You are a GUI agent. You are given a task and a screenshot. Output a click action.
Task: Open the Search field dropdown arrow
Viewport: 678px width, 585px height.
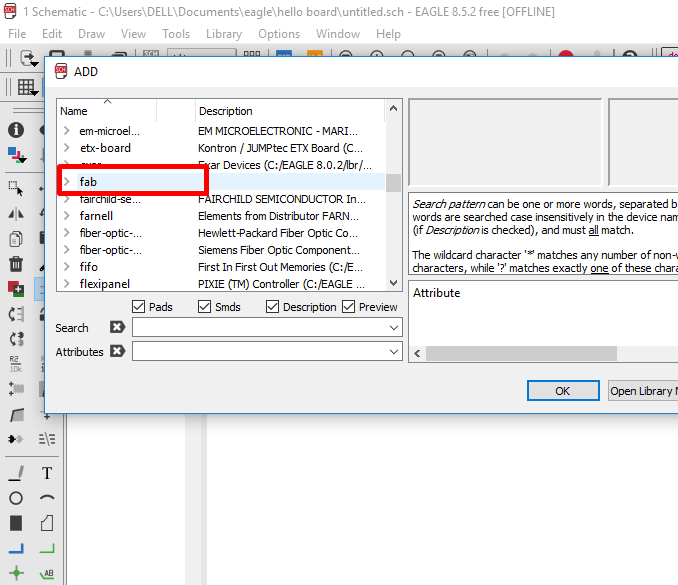click(393, 328)
